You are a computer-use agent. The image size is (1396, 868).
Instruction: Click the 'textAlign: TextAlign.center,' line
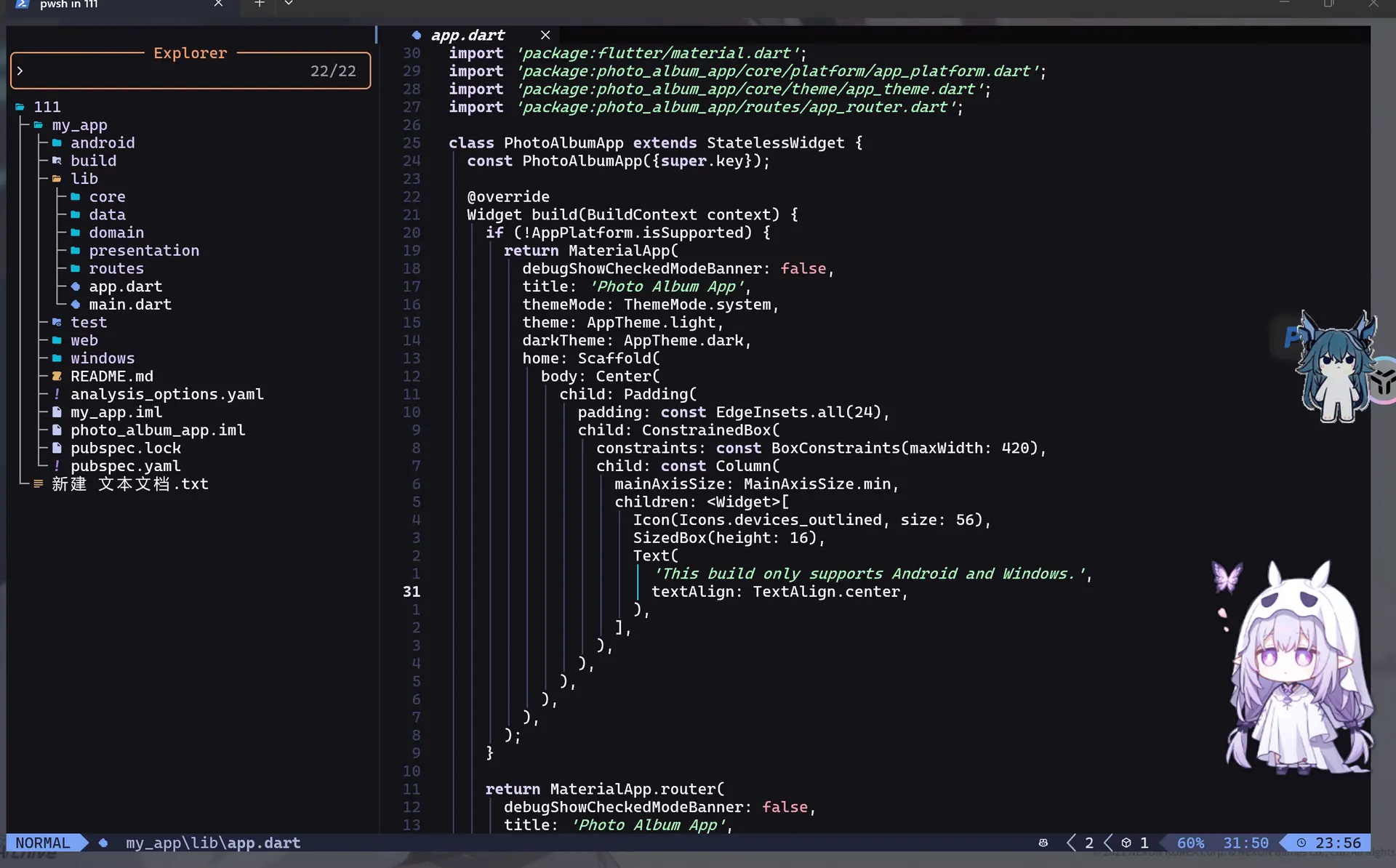click(x=780, y=592)
